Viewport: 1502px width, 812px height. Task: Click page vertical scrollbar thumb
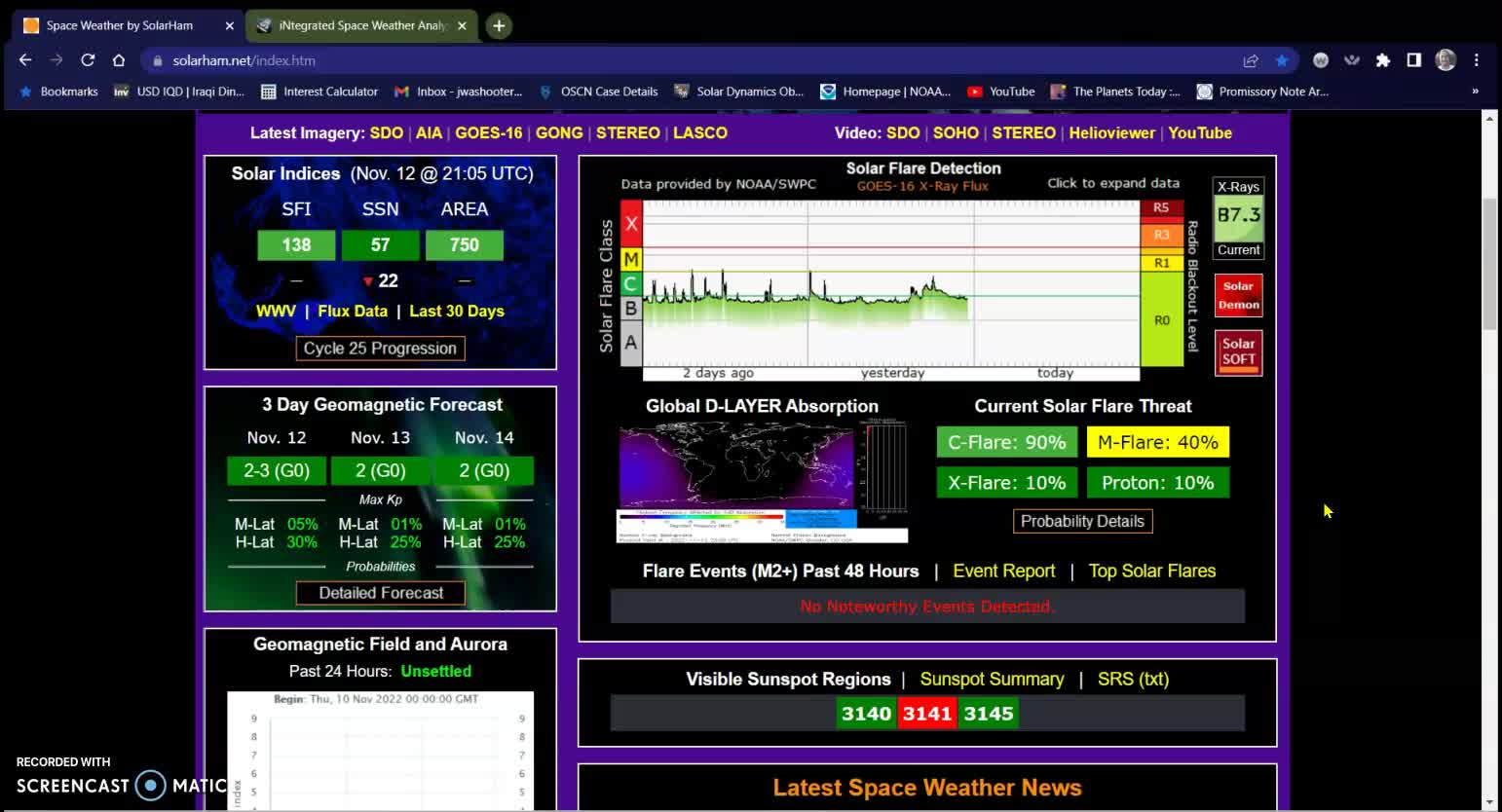pyautogui.click(x=1488, y=263)
